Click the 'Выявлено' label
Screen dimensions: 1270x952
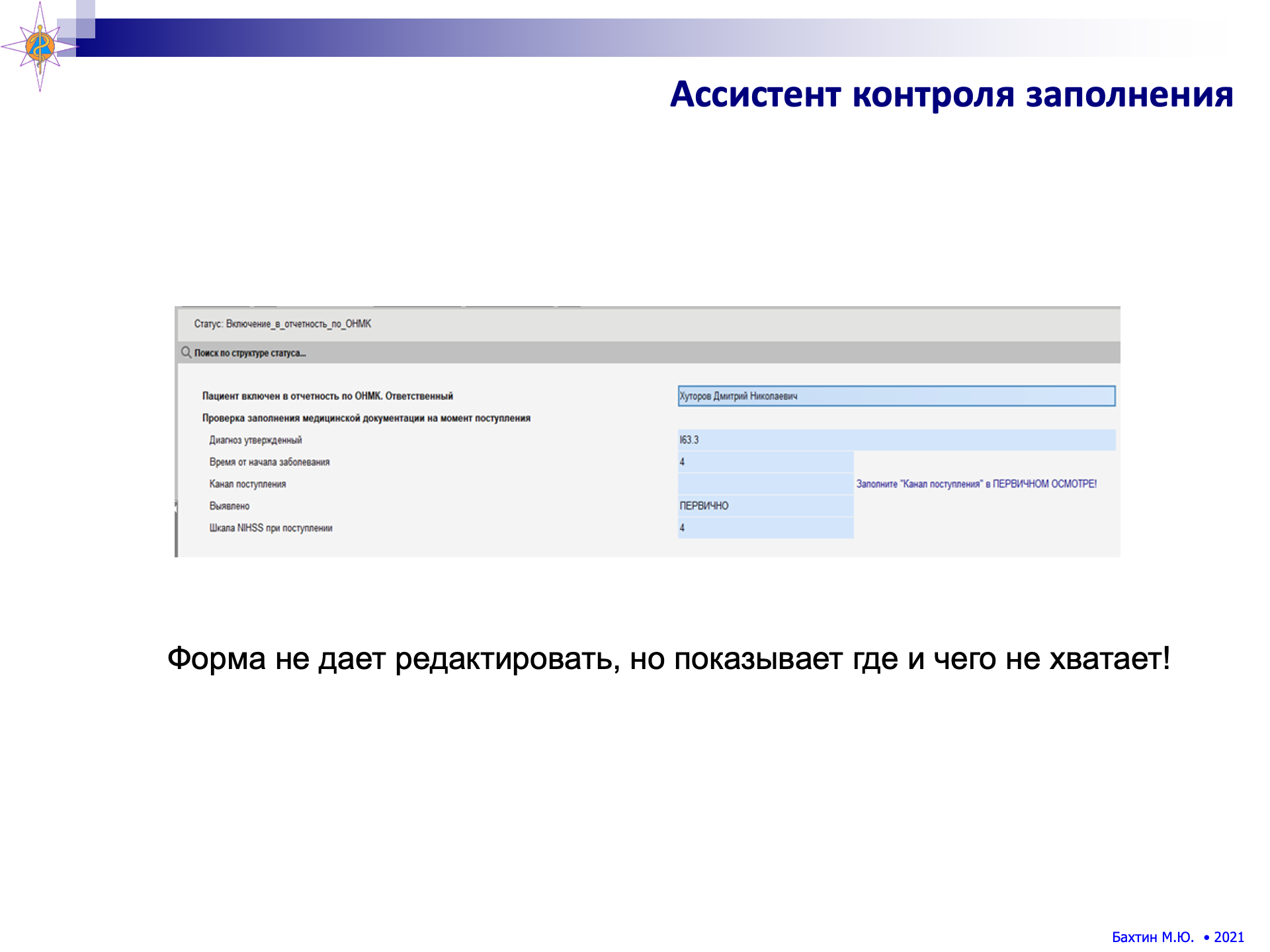[x=230, y=506]
